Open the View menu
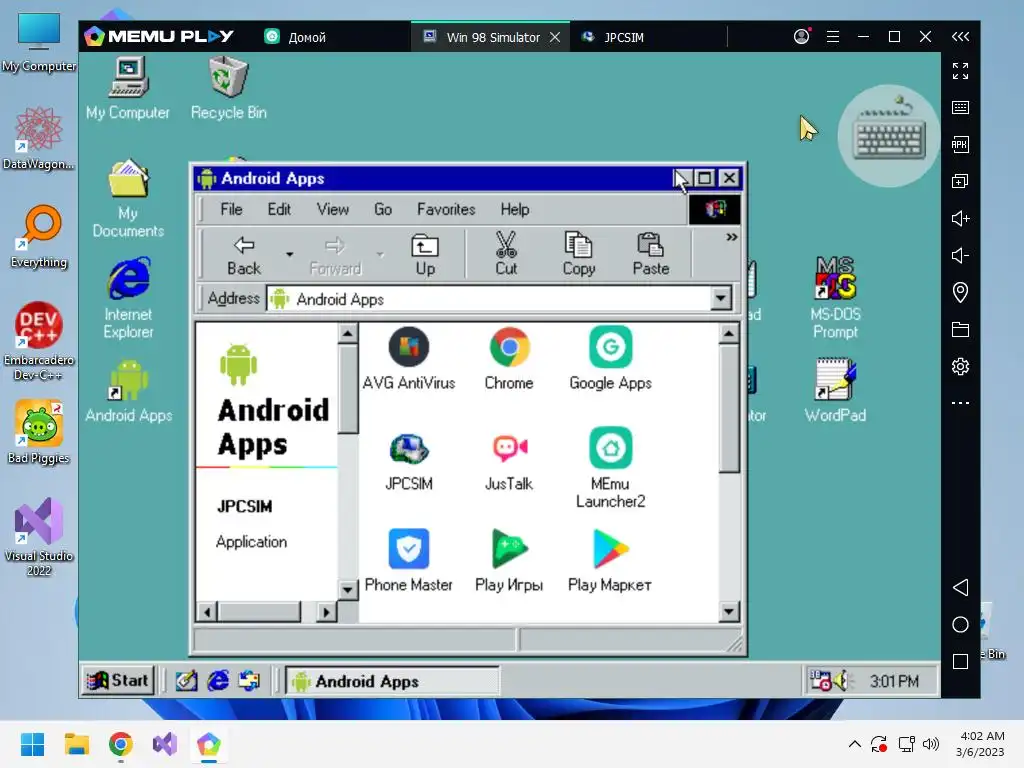Viewport: 1024px width, 768px height. [332, 209]
